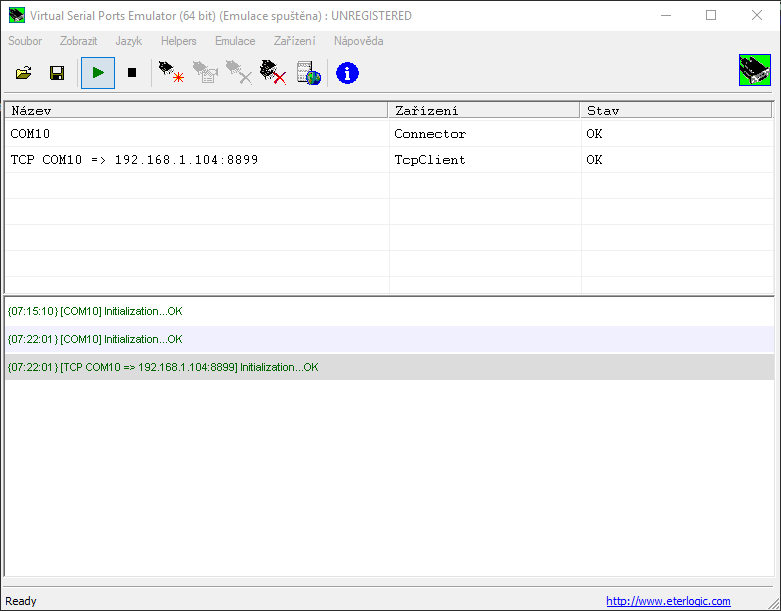Sort by the Stav column header
This screenshot has width=781, height=611.
pos(676,110)
